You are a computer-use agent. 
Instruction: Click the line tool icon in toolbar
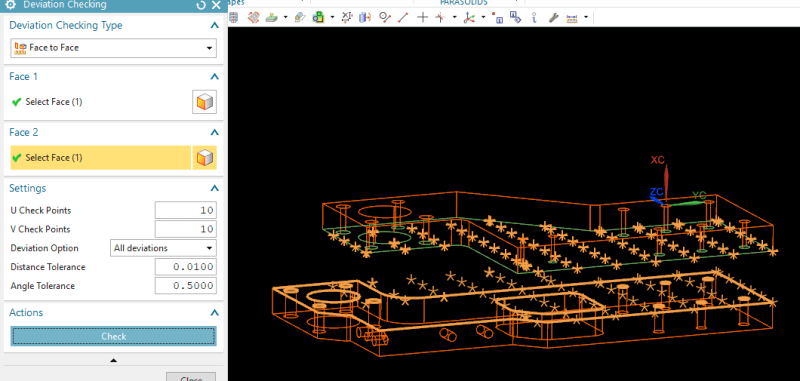click(403, 17)
